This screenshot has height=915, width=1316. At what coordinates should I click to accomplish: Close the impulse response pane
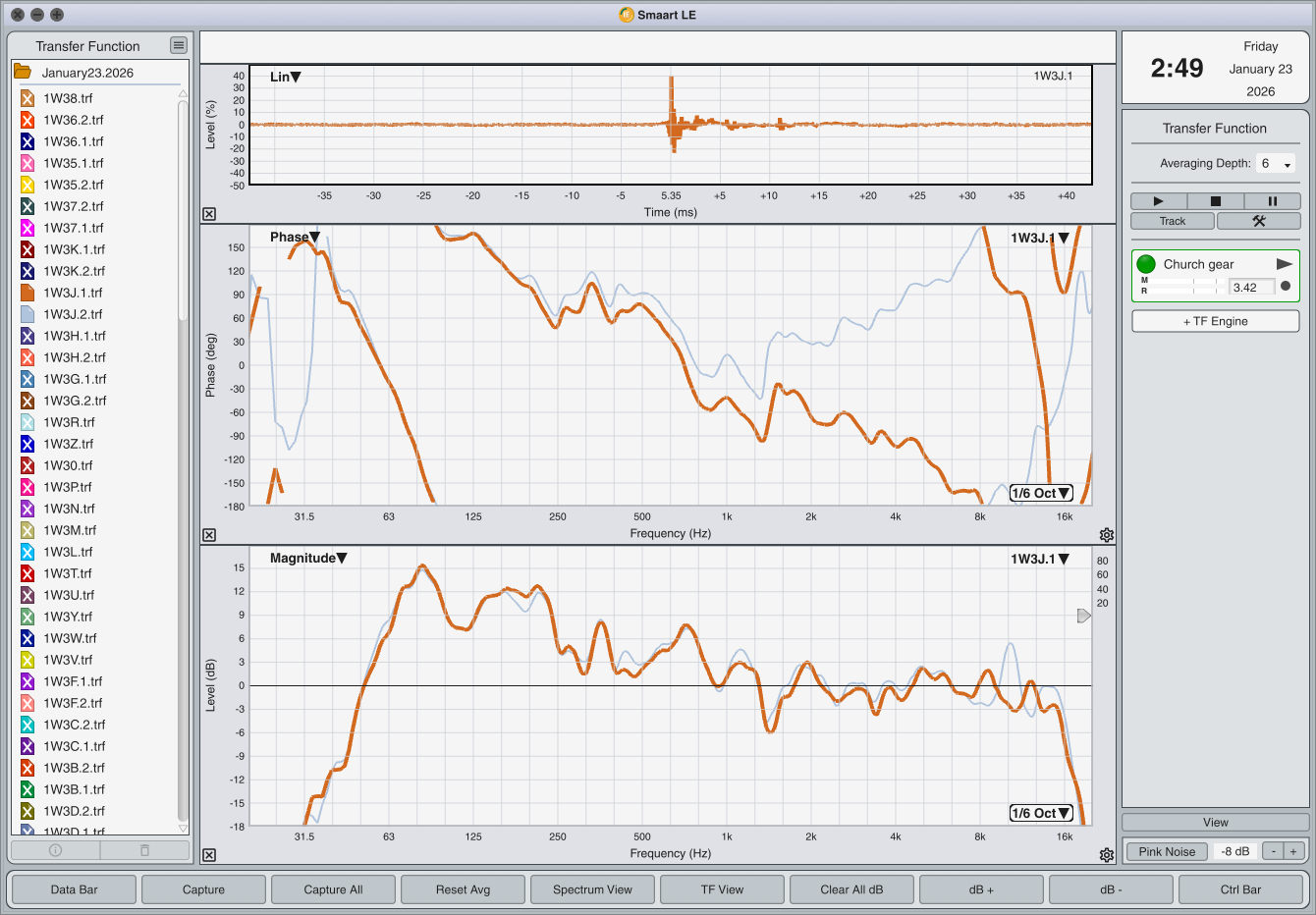coord(209,214)
